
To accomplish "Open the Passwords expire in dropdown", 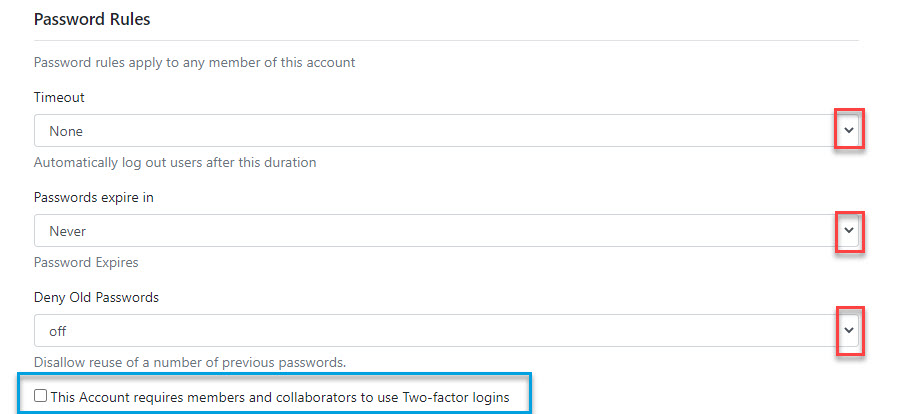I will [430, 231].
